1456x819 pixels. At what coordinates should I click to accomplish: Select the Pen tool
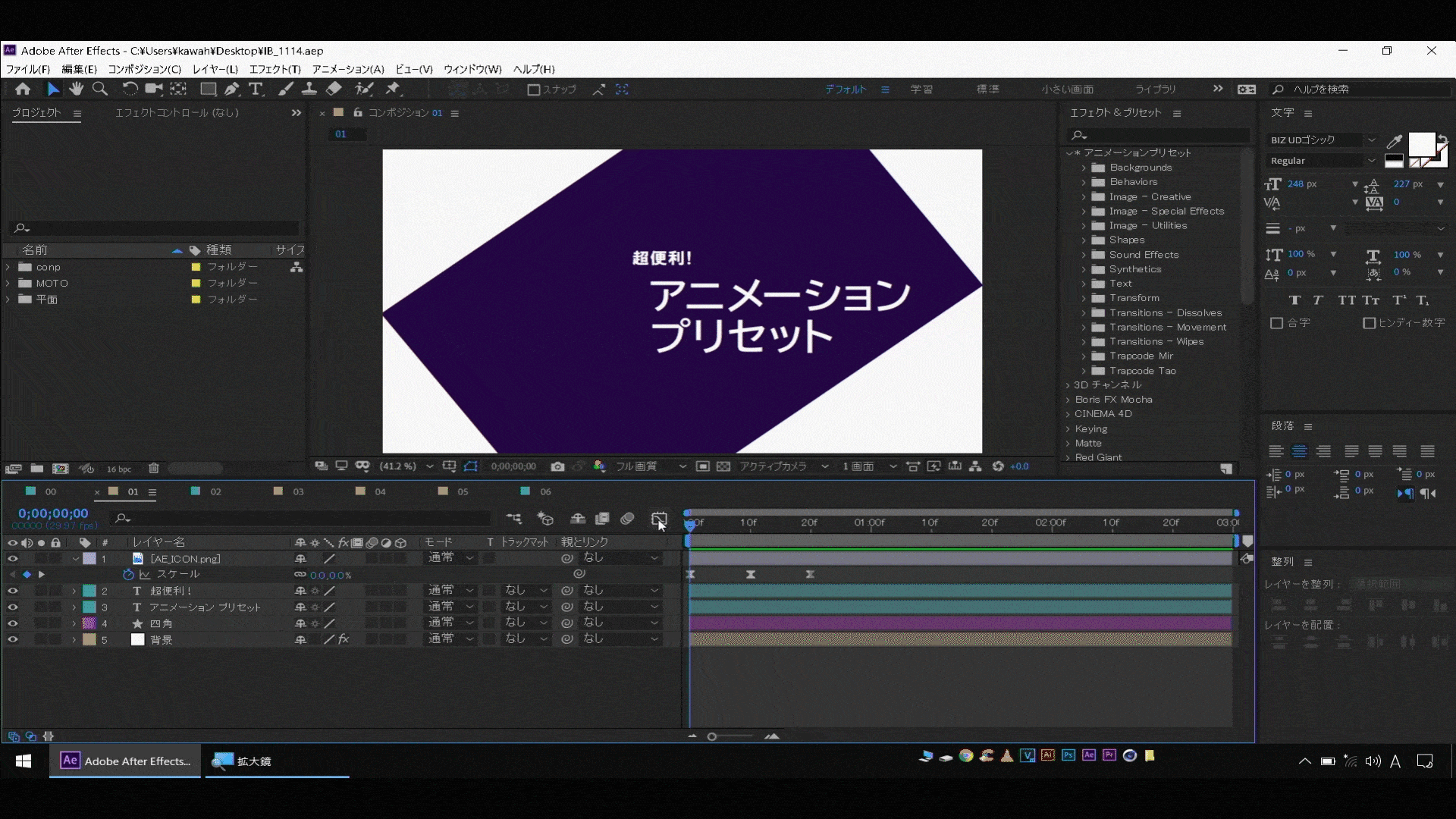[x=232, y=89]
